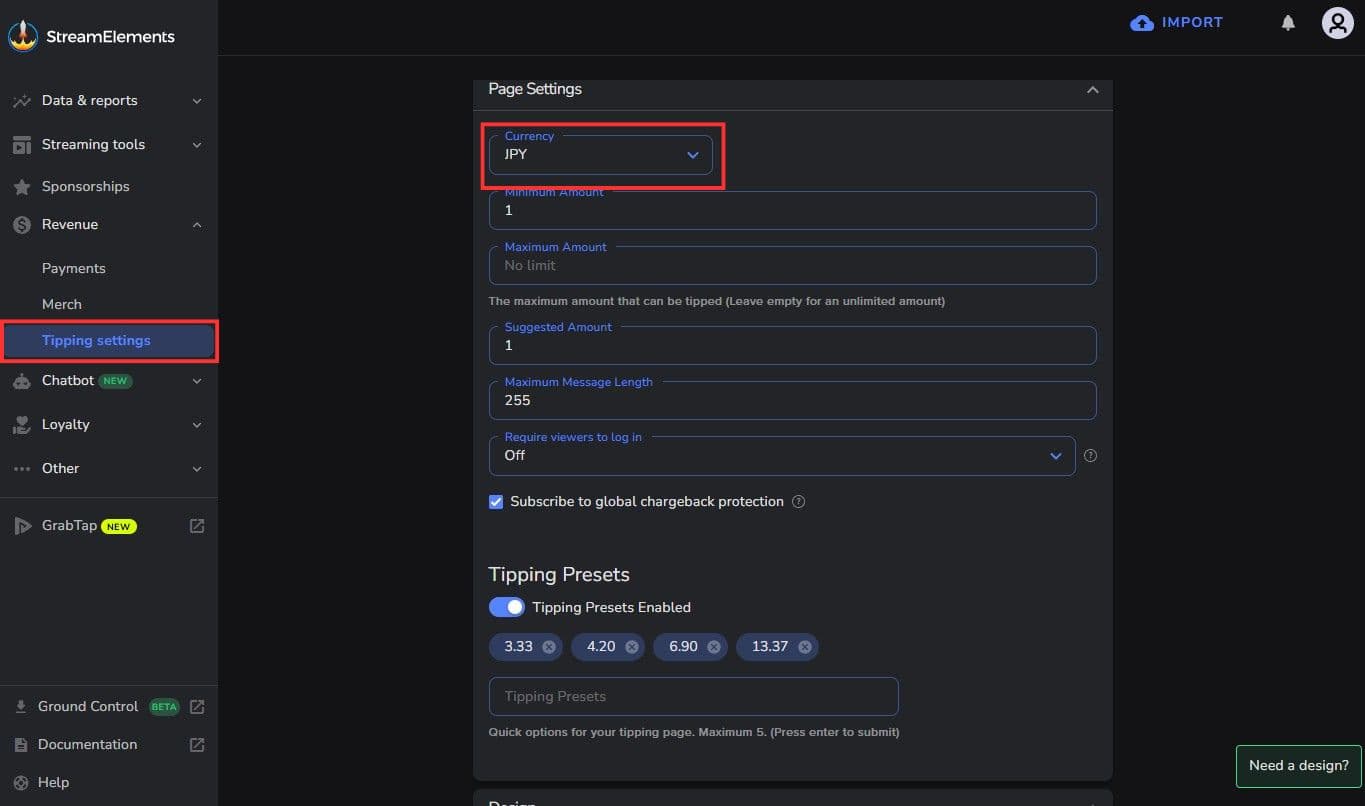Collapse the Page Settings section
Viewport: 1365px width, 806px height.
[1092, 90]
